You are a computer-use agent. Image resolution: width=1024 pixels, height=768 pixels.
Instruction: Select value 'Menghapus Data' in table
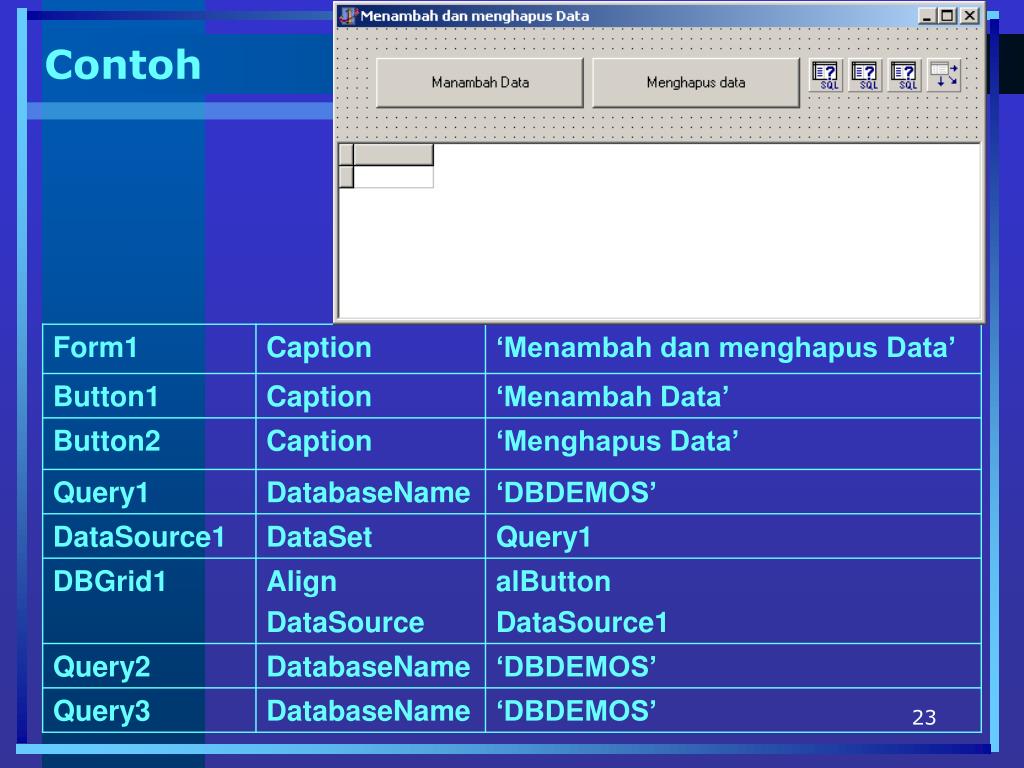tap(617, 441)
